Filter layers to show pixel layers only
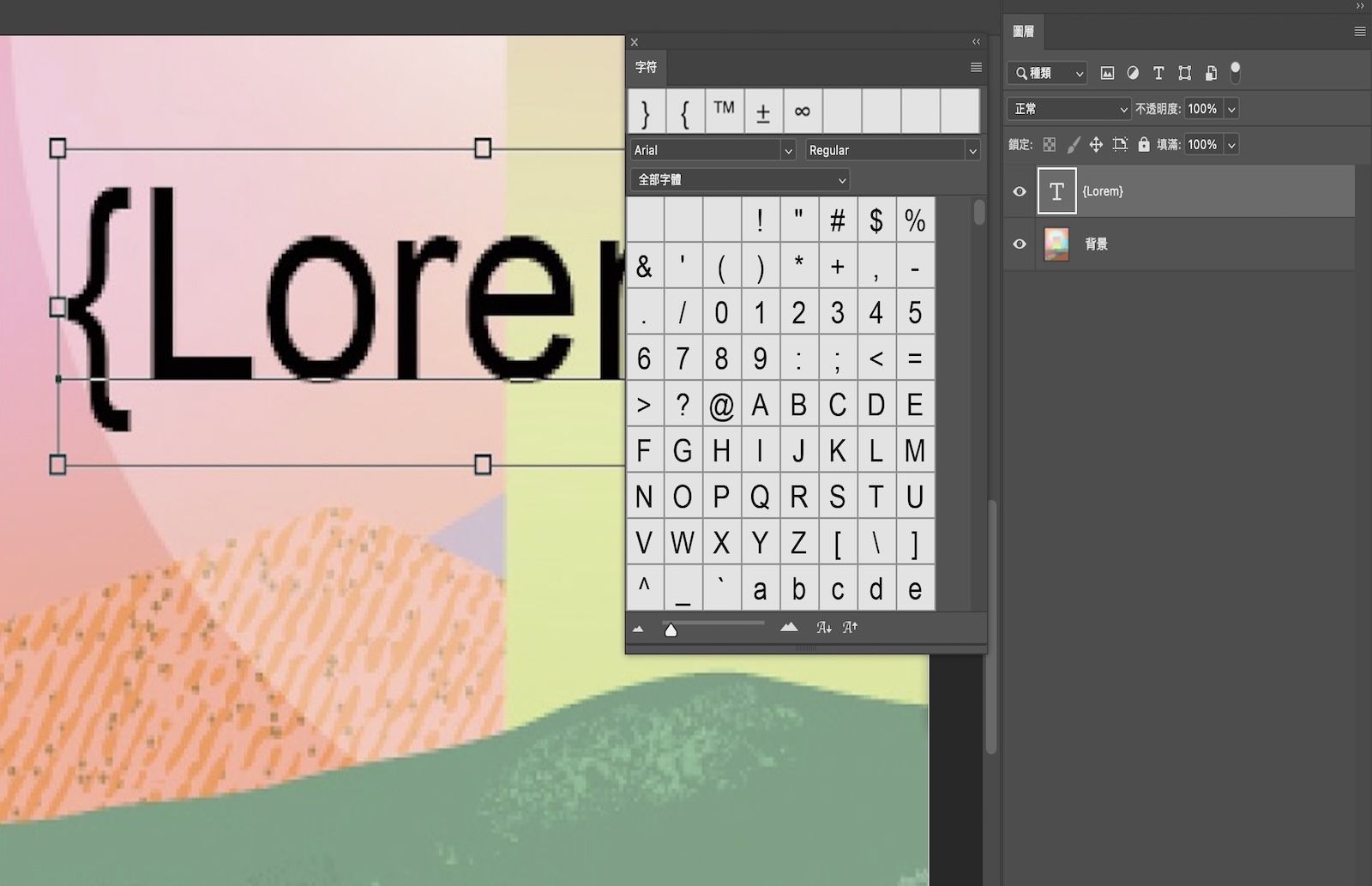 click(1107, 73)
